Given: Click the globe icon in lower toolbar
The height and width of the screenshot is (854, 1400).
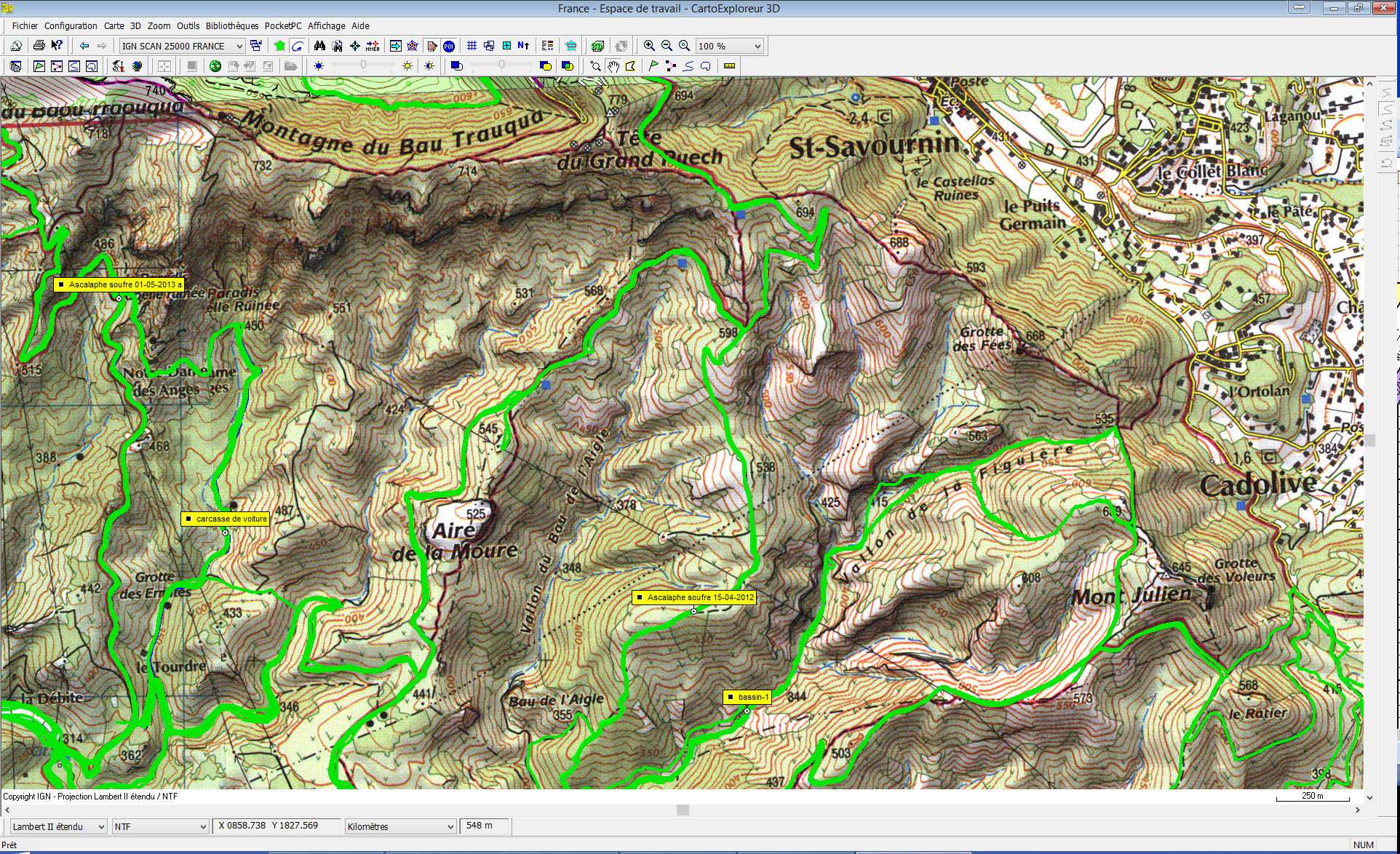Looking at the screenshot, I should [137, 66].
